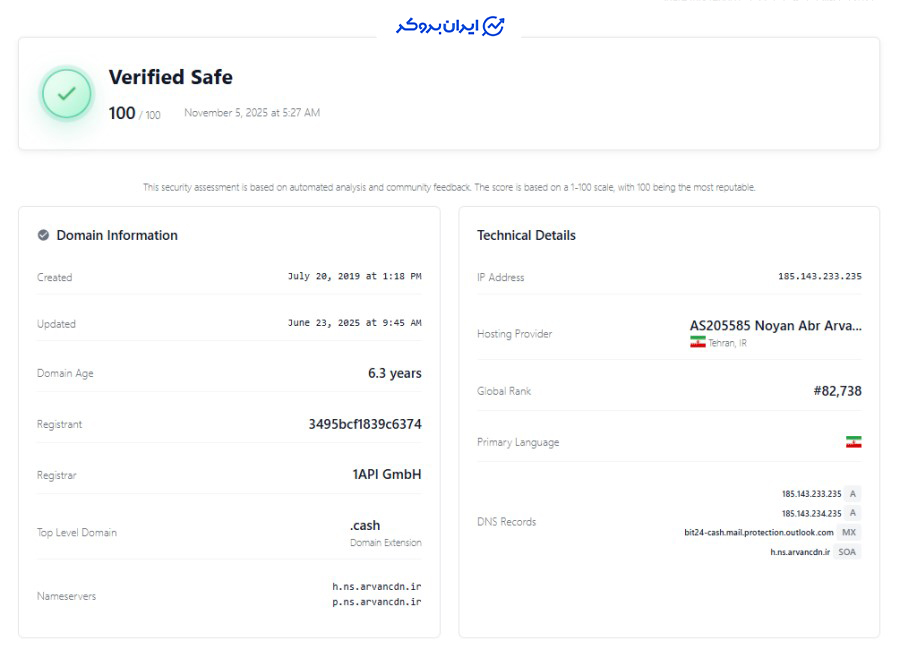Image resolution: width=900 pixels, height=658 pixels.
Task: Click the .cash domain extension value
Action: (x=365, y=525)
